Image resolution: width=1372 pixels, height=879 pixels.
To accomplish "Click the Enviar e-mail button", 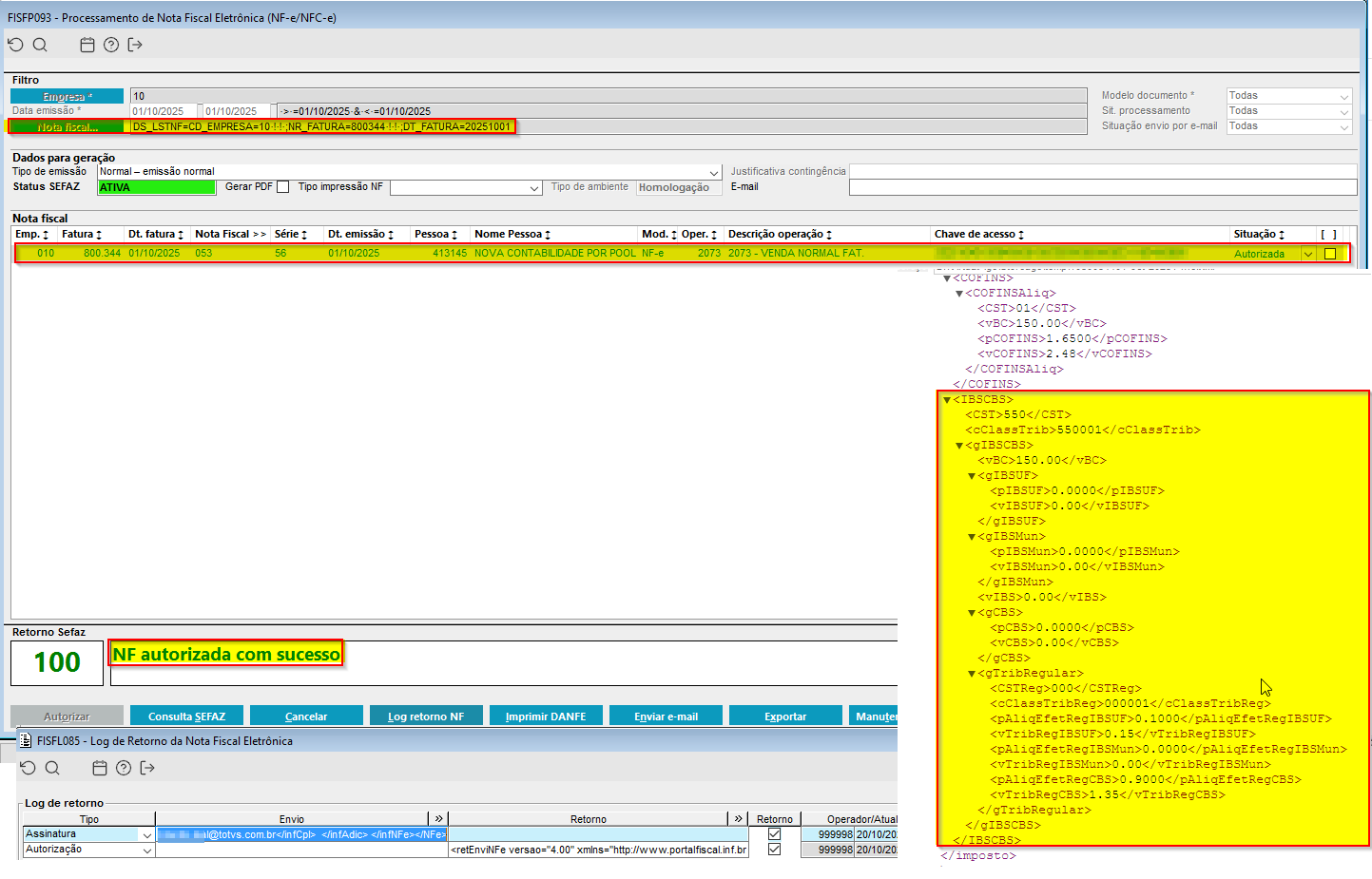I will (x=666, y=716).
